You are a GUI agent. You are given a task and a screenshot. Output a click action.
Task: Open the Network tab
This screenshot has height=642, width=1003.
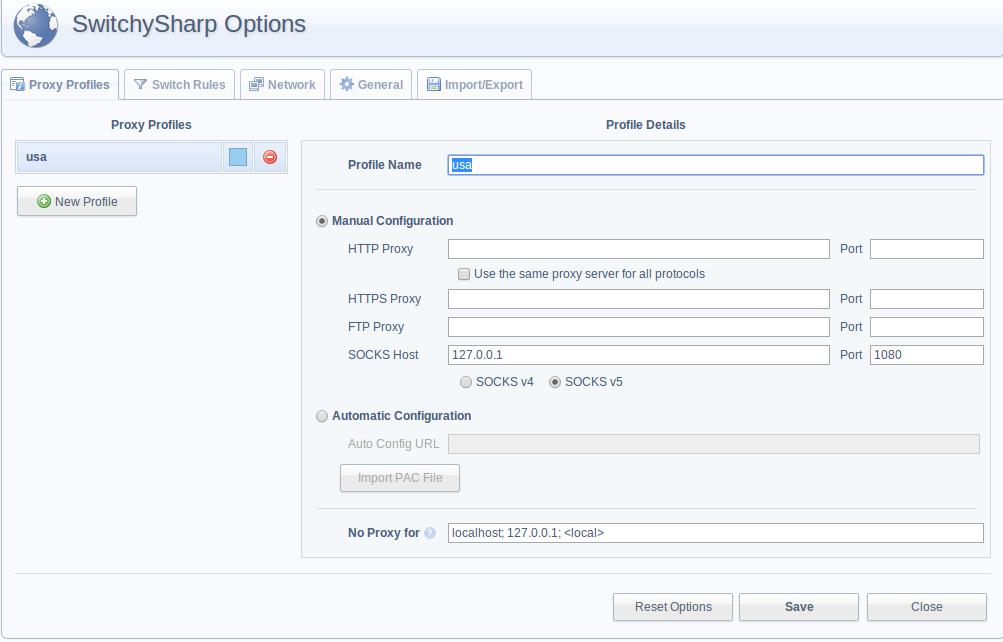(x=283, y=84)
